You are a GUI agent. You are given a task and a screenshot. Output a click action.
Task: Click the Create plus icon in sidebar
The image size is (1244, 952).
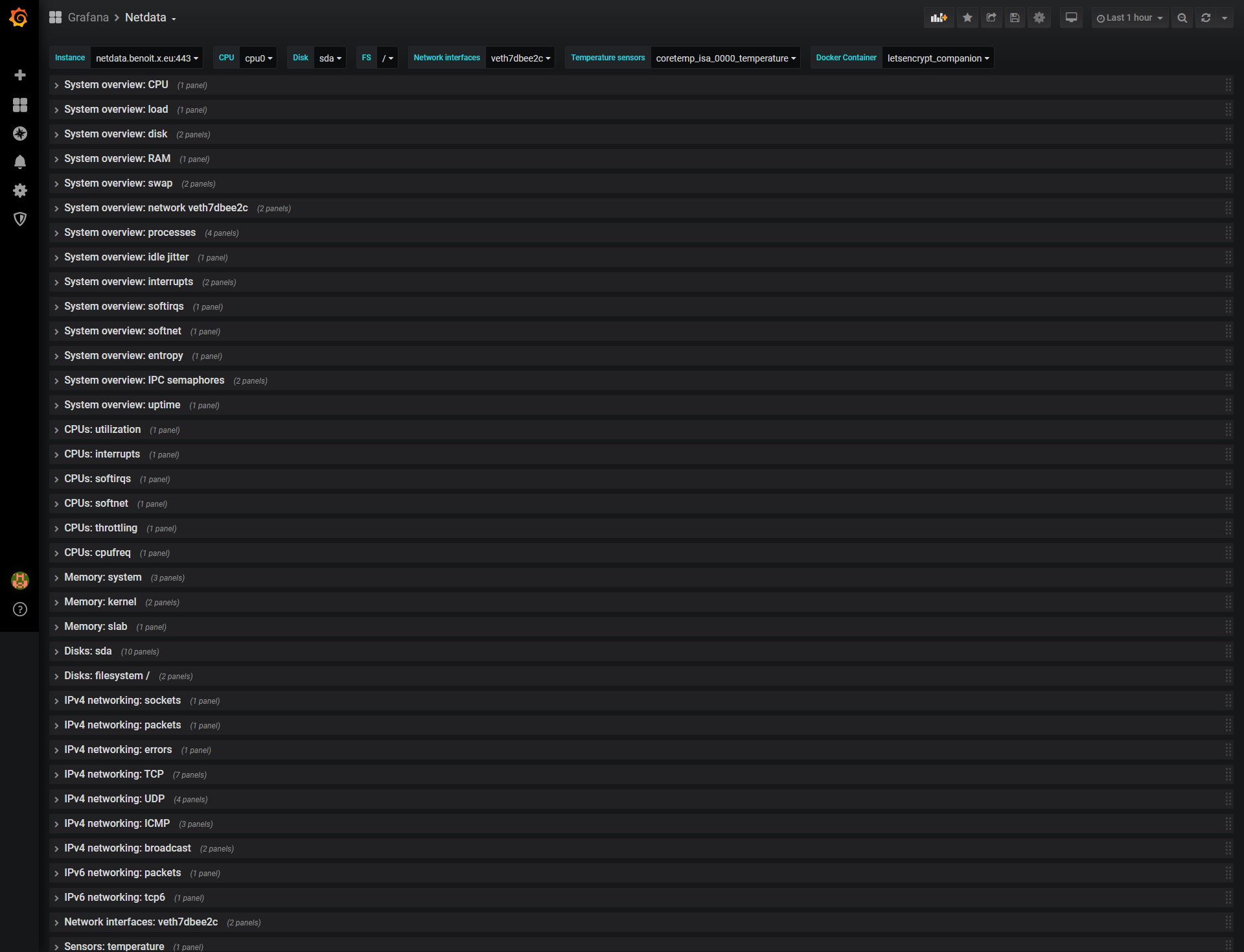pyautogui.click(x=20, y=75)
